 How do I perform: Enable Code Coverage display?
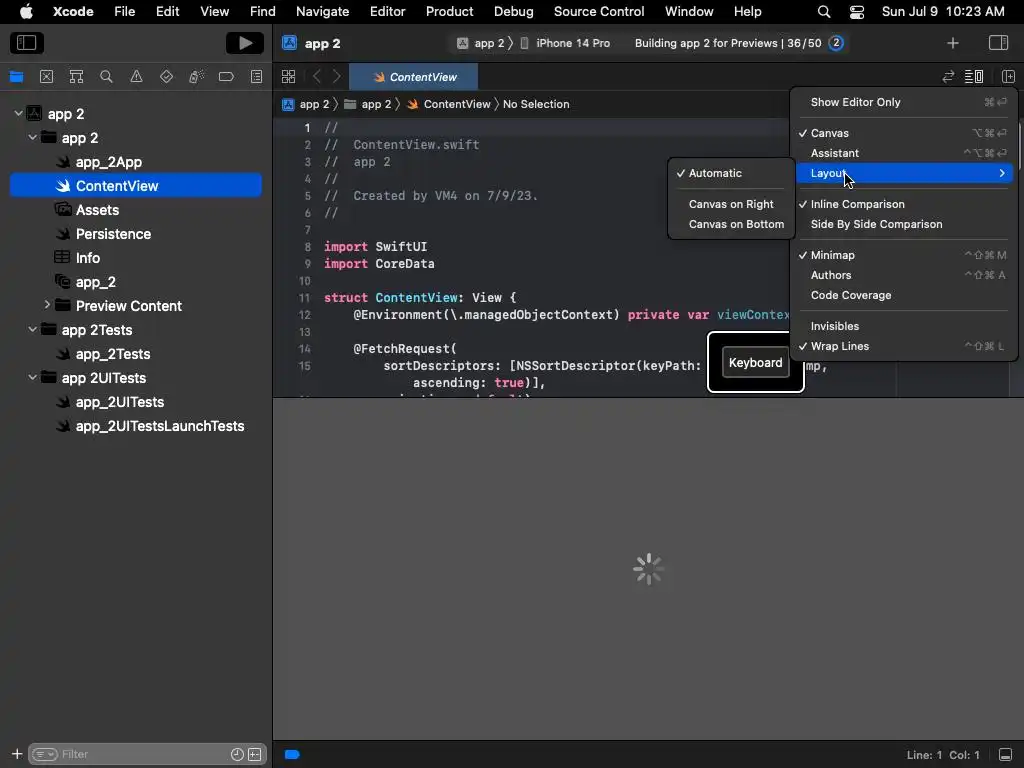click(x=904, y=296)
